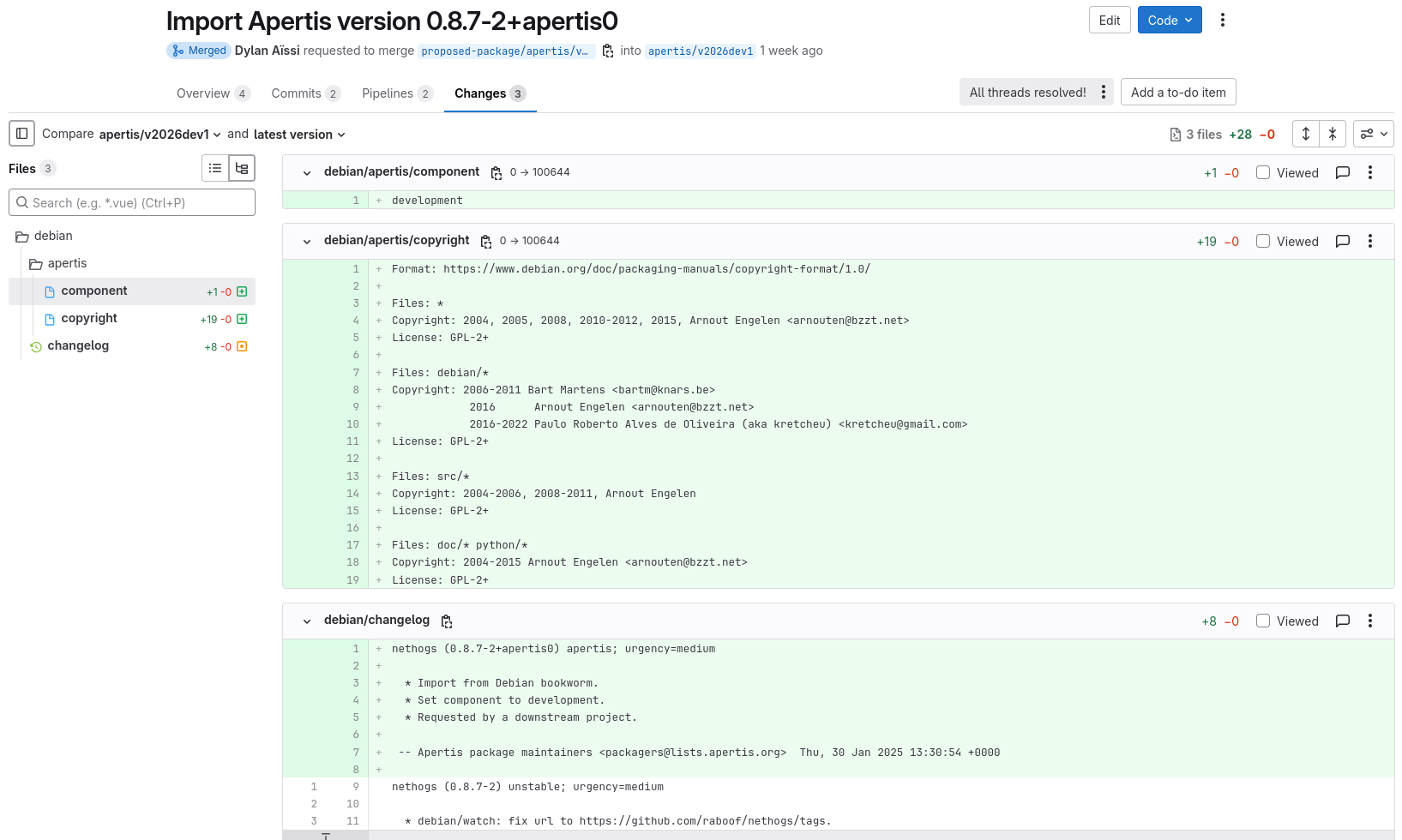
Task: Open the Code dropdown button
Action: [x=1170, y=21]
